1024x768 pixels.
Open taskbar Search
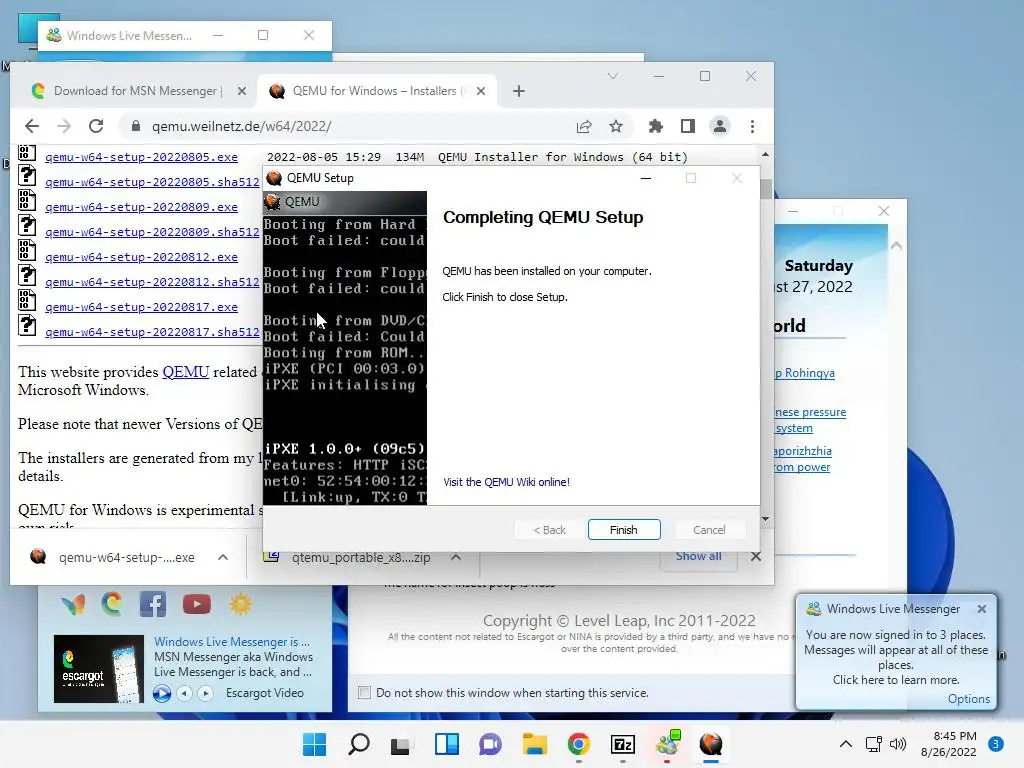pos(359,744)
